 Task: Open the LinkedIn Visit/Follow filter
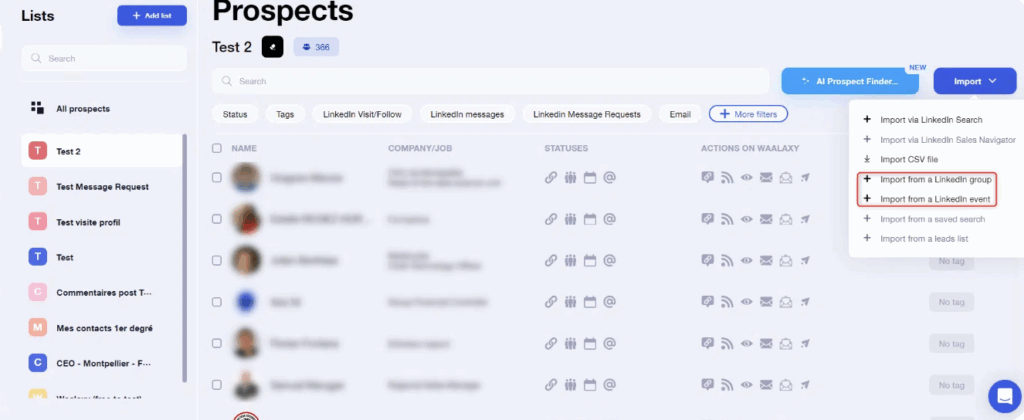click(362, 114)
